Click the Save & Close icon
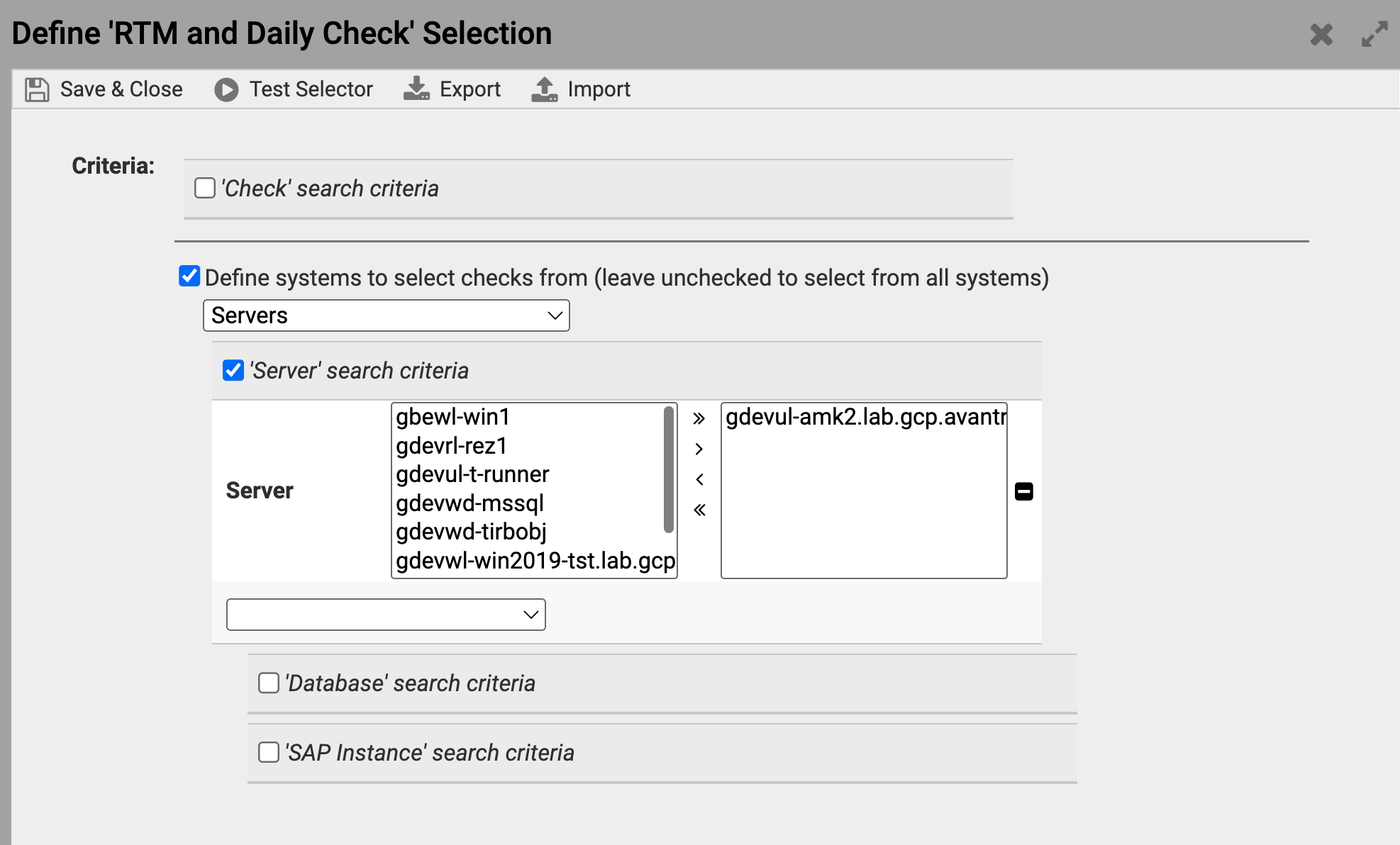 pos(36,89)
